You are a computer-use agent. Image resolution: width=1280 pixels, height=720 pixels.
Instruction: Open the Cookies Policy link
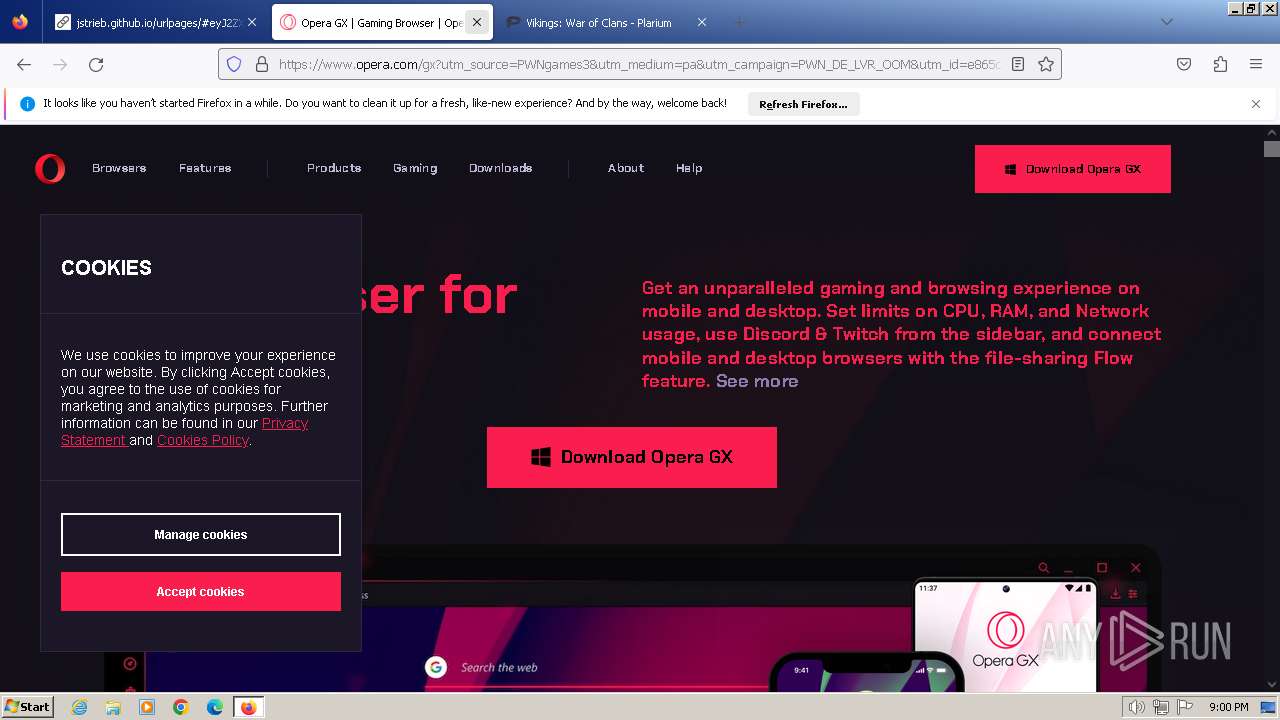[202, 440]
